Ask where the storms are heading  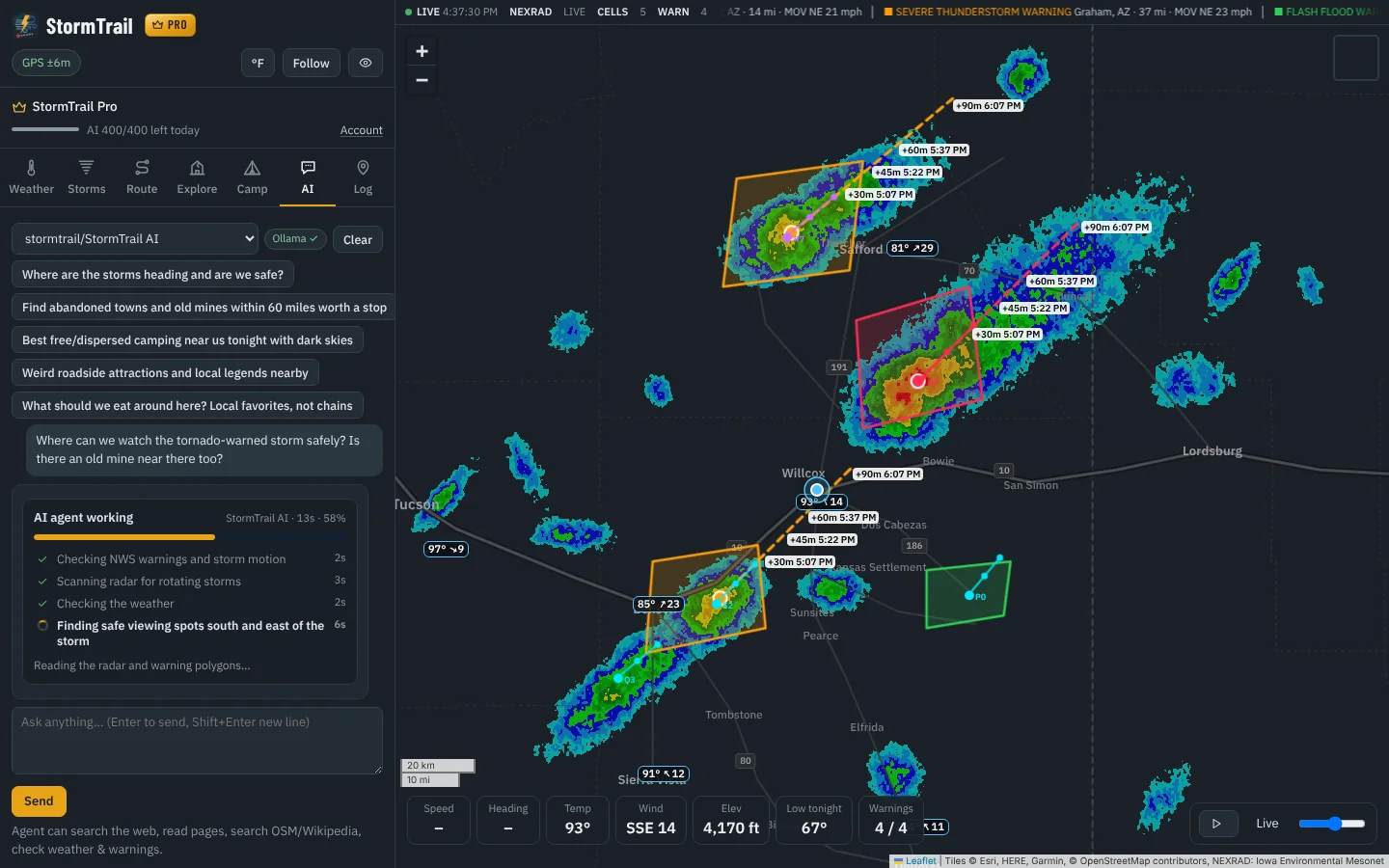(152, 275)
